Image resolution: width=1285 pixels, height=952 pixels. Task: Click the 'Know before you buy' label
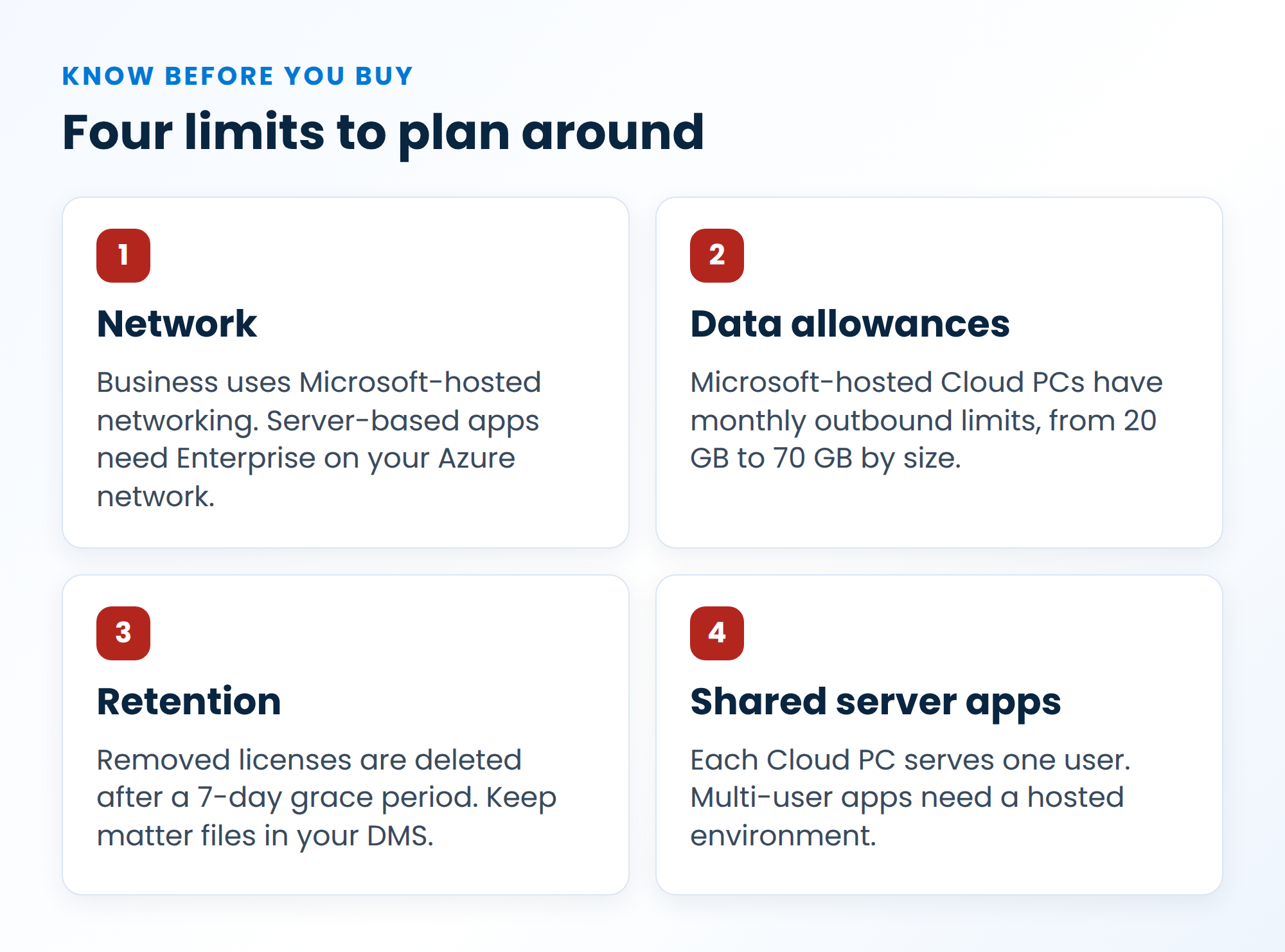[x=237, y=76]
